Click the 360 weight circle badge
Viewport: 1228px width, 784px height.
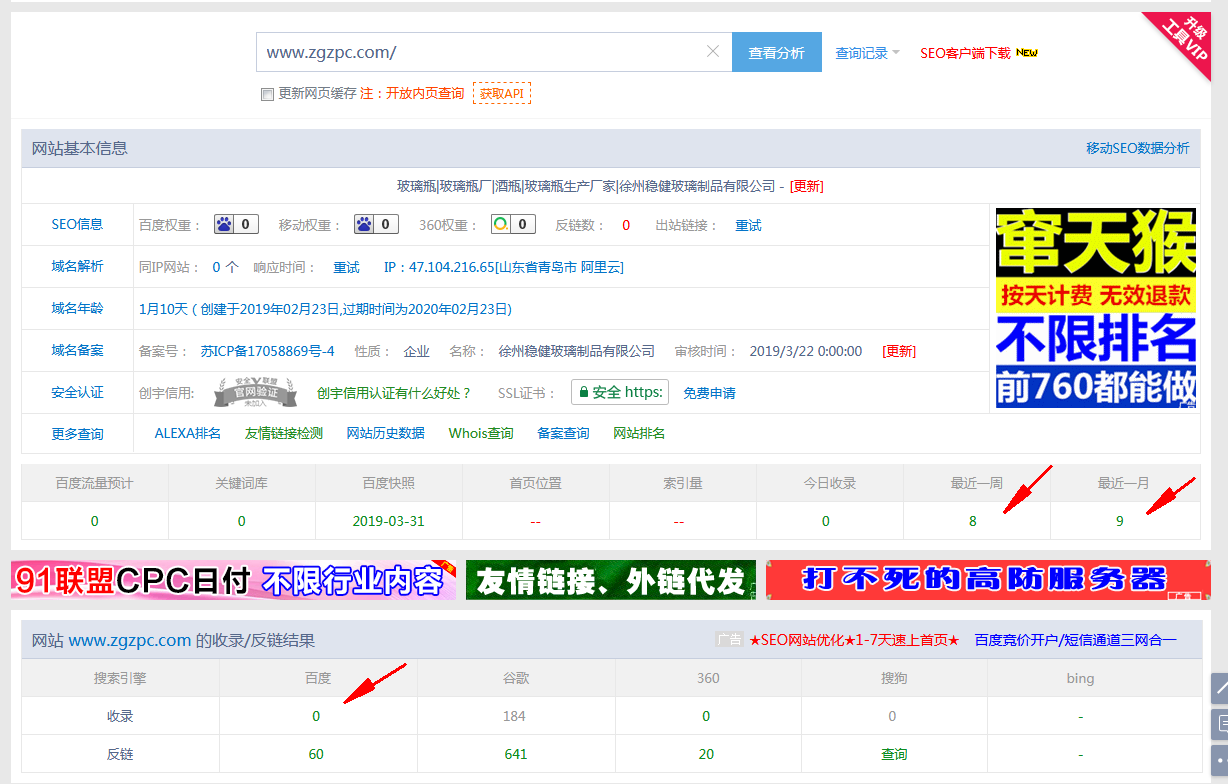tap(513, 225)
